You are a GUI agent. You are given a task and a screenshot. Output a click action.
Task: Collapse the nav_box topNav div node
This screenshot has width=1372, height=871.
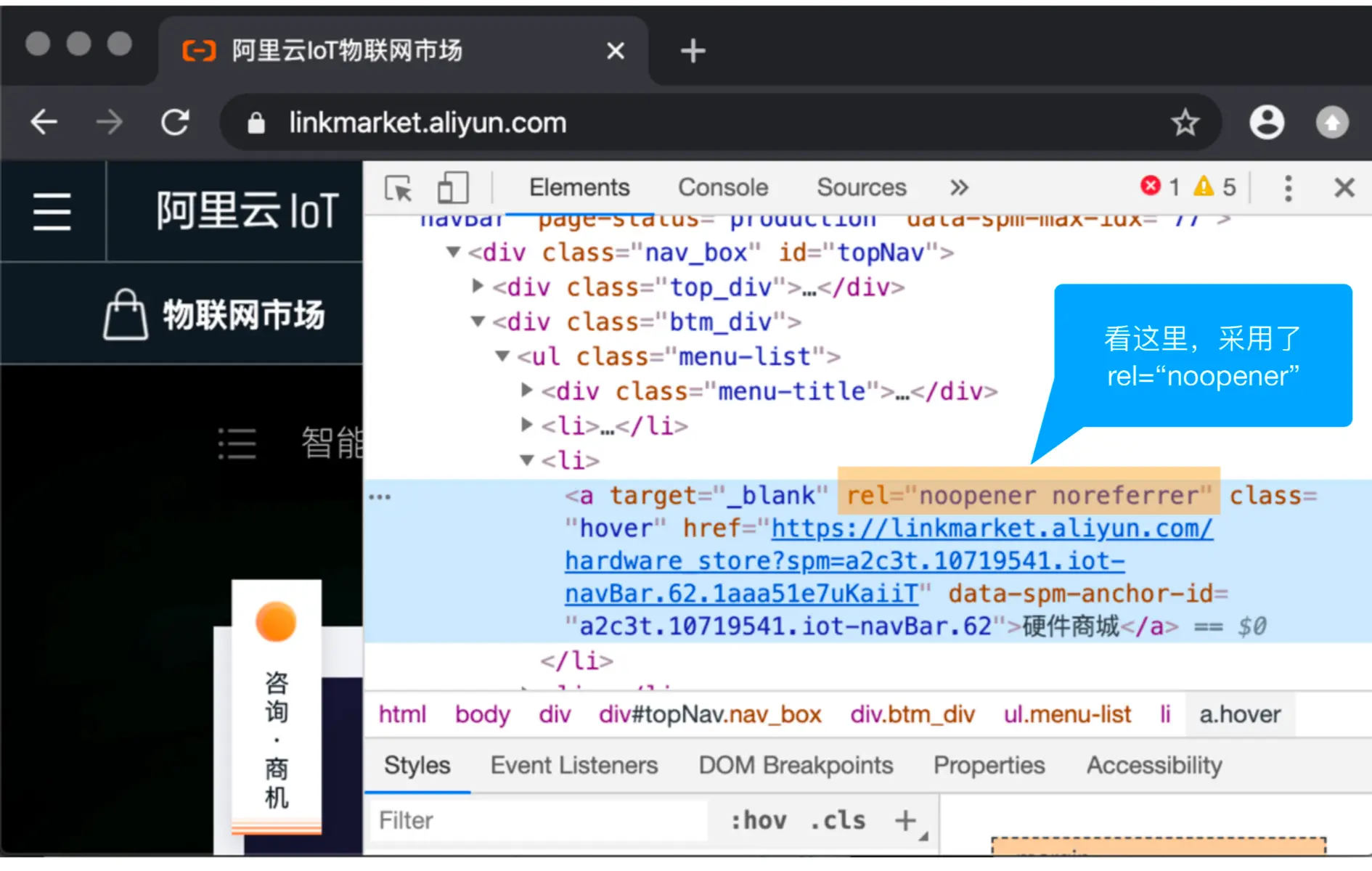coord(454,253)
